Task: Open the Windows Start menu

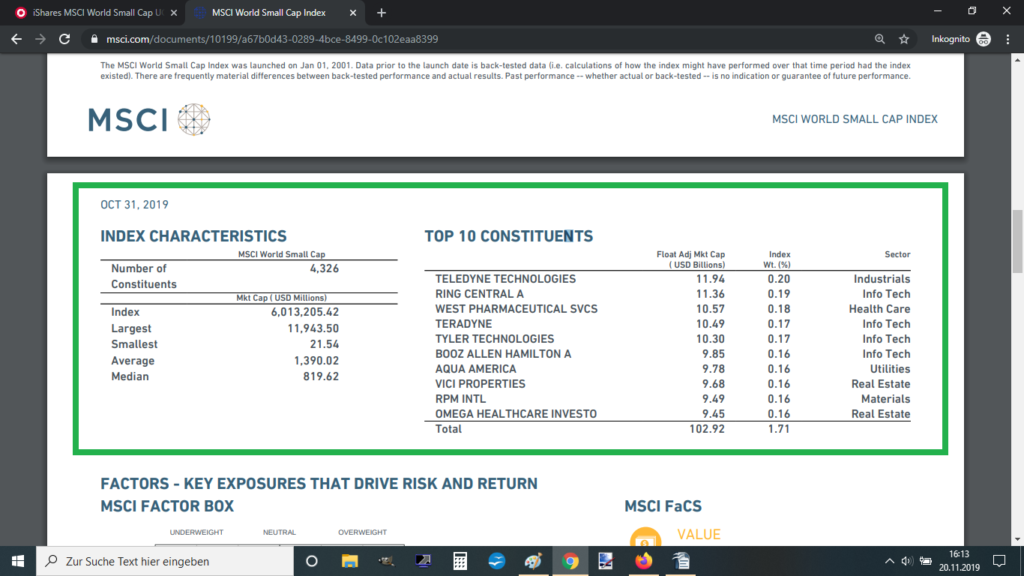Action: coord(18,561)
